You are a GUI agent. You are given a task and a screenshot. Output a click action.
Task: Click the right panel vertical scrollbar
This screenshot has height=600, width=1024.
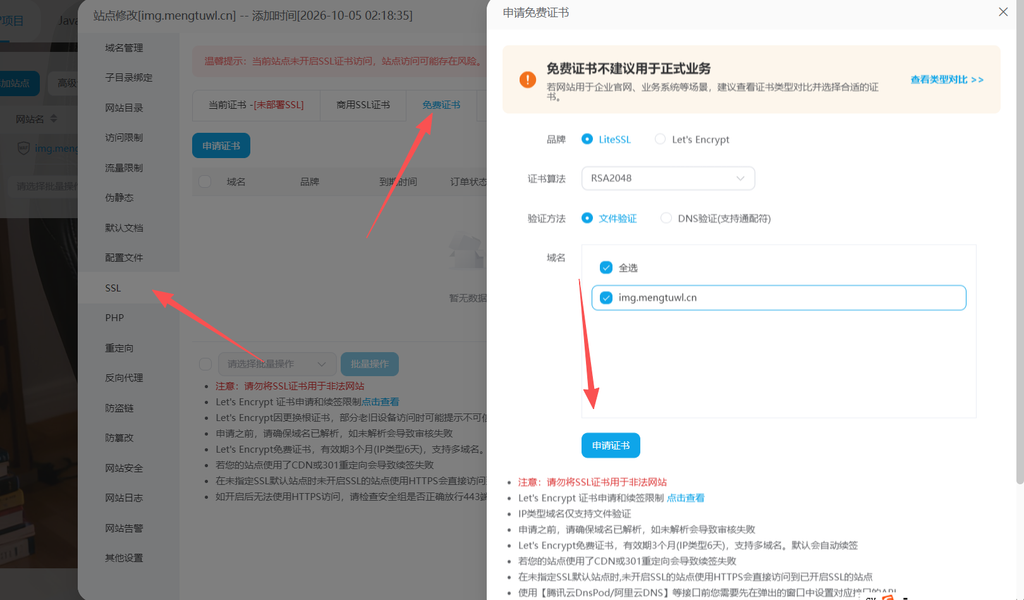click(x=1020, y=242)
